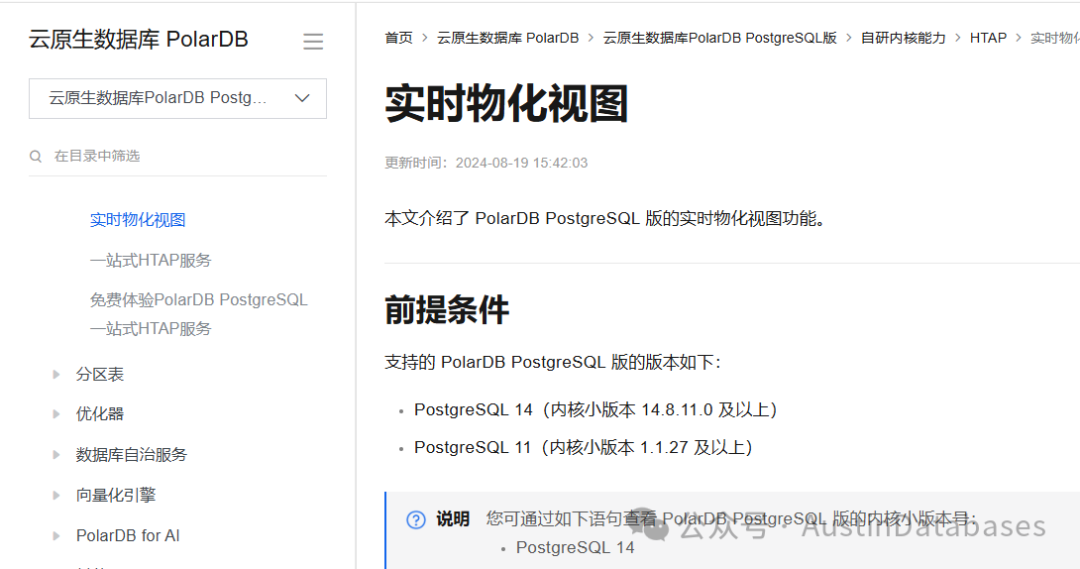Open the '数据库自治服务' sidebar item
This screenshot has height=569, width=1080.
point(132,455)
